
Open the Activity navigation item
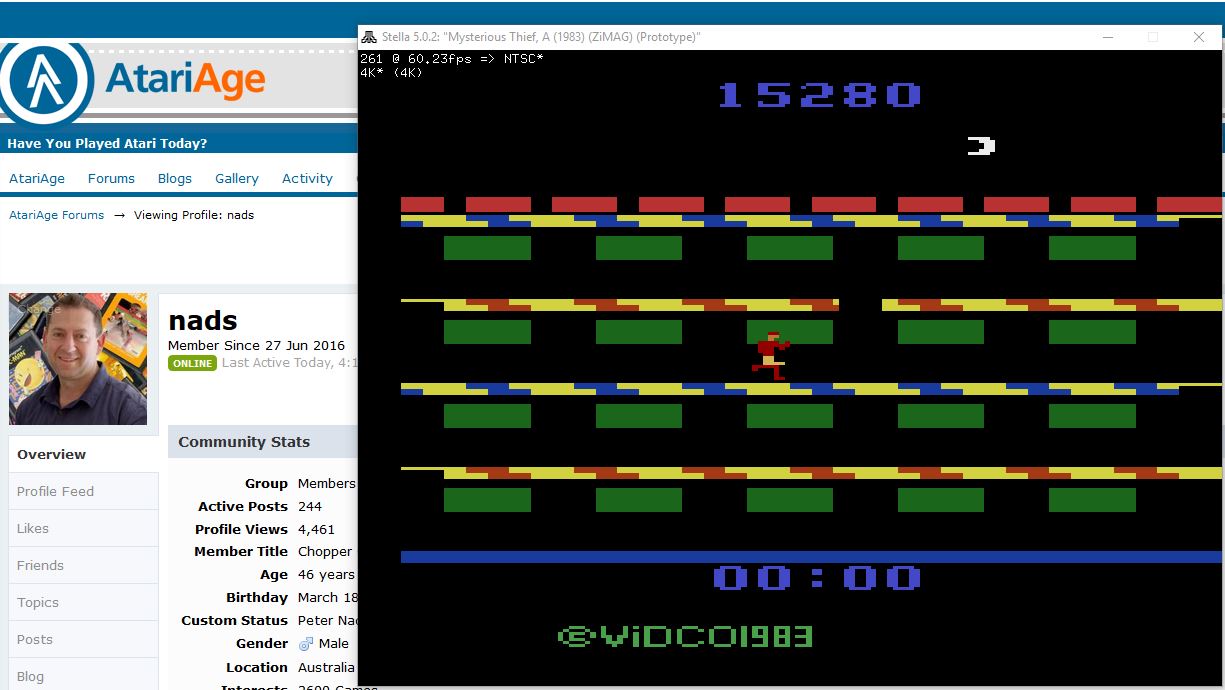pos(307,178)
